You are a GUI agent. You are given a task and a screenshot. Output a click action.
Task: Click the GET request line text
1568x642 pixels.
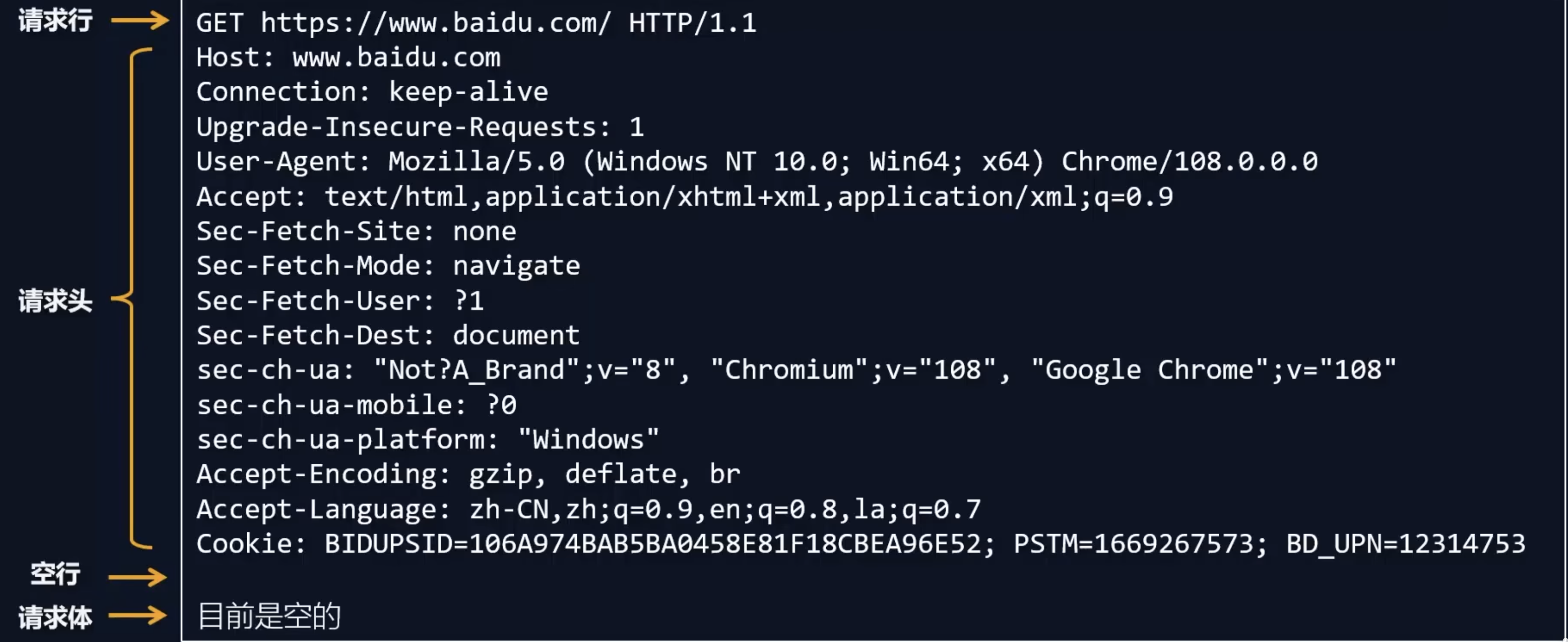477,23
